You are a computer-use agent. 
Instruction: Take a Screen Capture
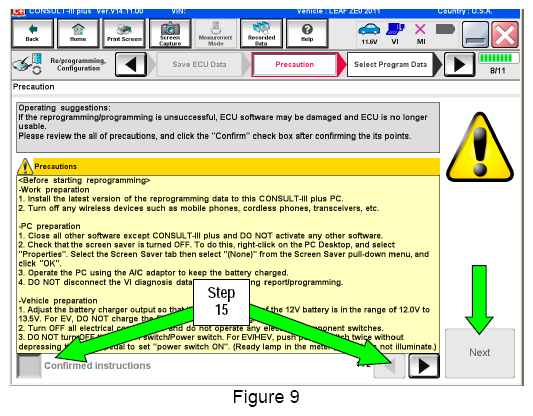coord(170,33)
